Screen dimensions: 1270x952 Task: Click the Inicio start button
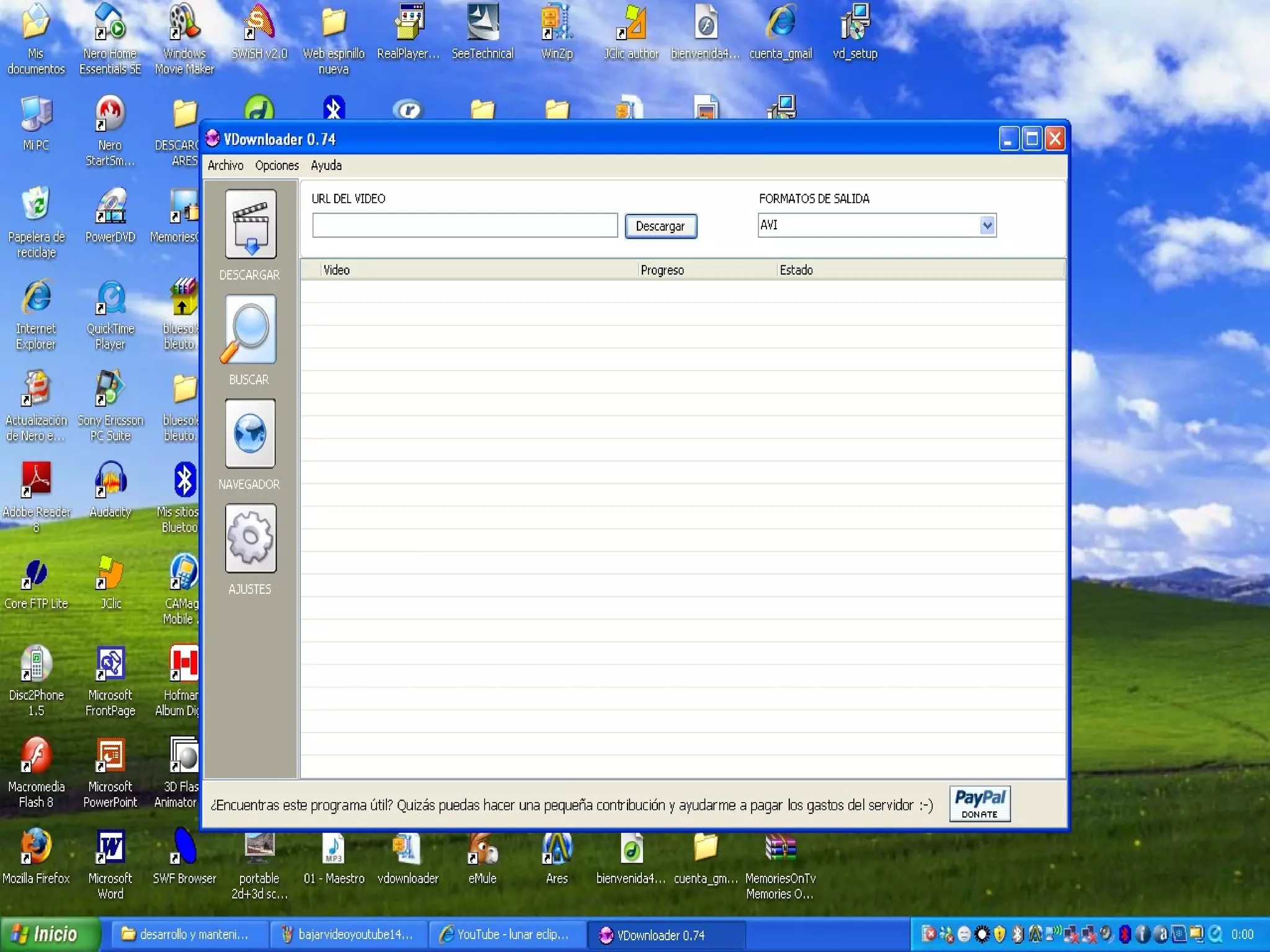[x=48, y=934]
